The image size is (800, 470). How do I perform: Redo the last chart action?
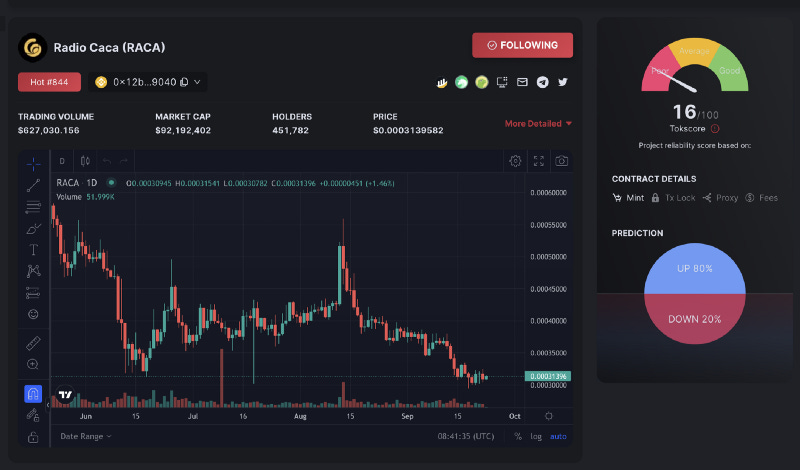point(123,161)
